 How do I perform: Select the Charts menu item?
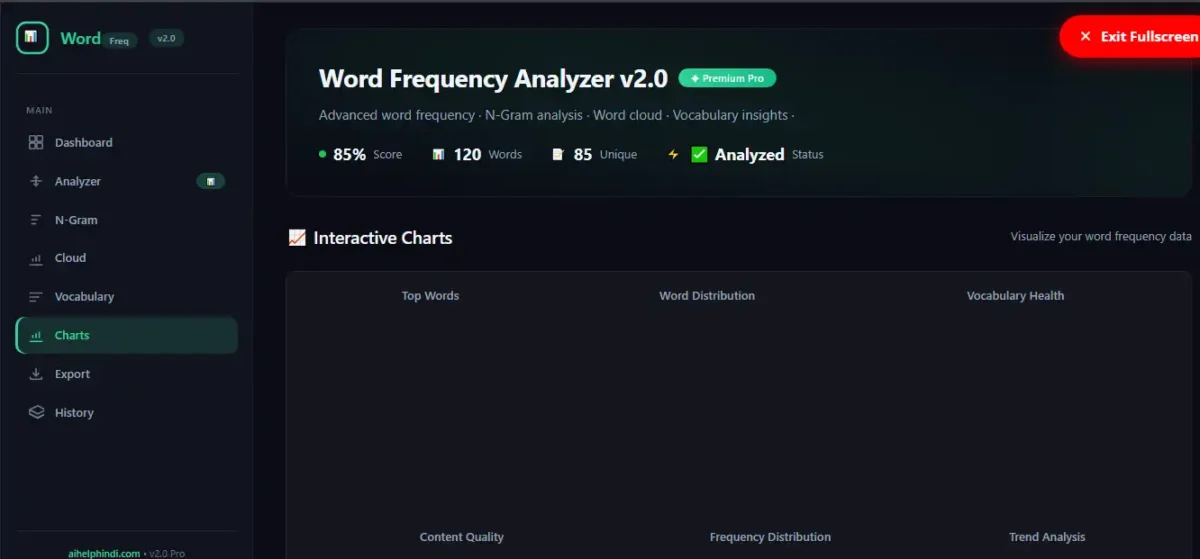click(127, 336)
